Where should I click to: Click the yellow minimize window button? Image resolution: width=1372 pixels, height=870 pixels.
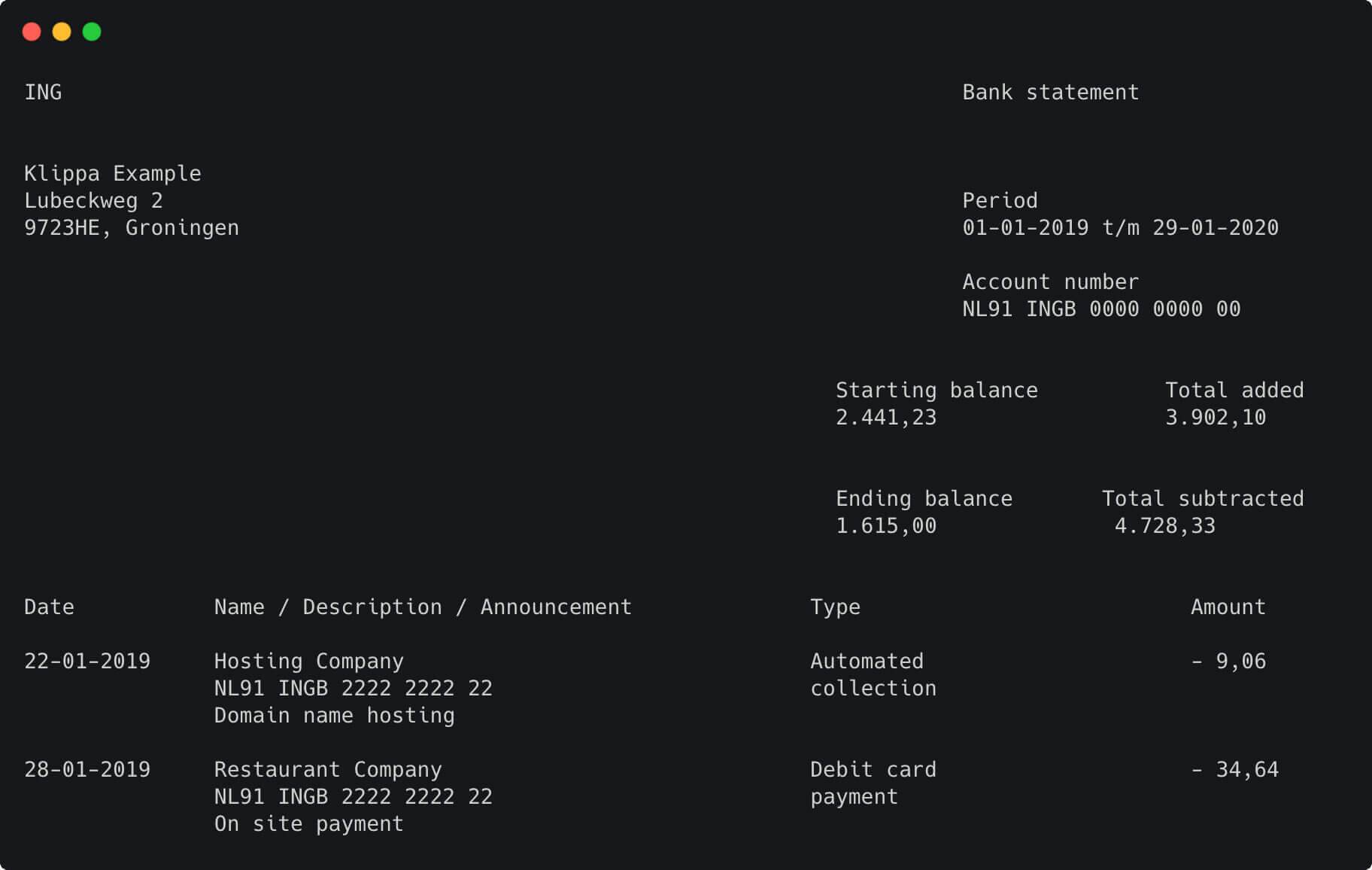click(x=62, y=32)
